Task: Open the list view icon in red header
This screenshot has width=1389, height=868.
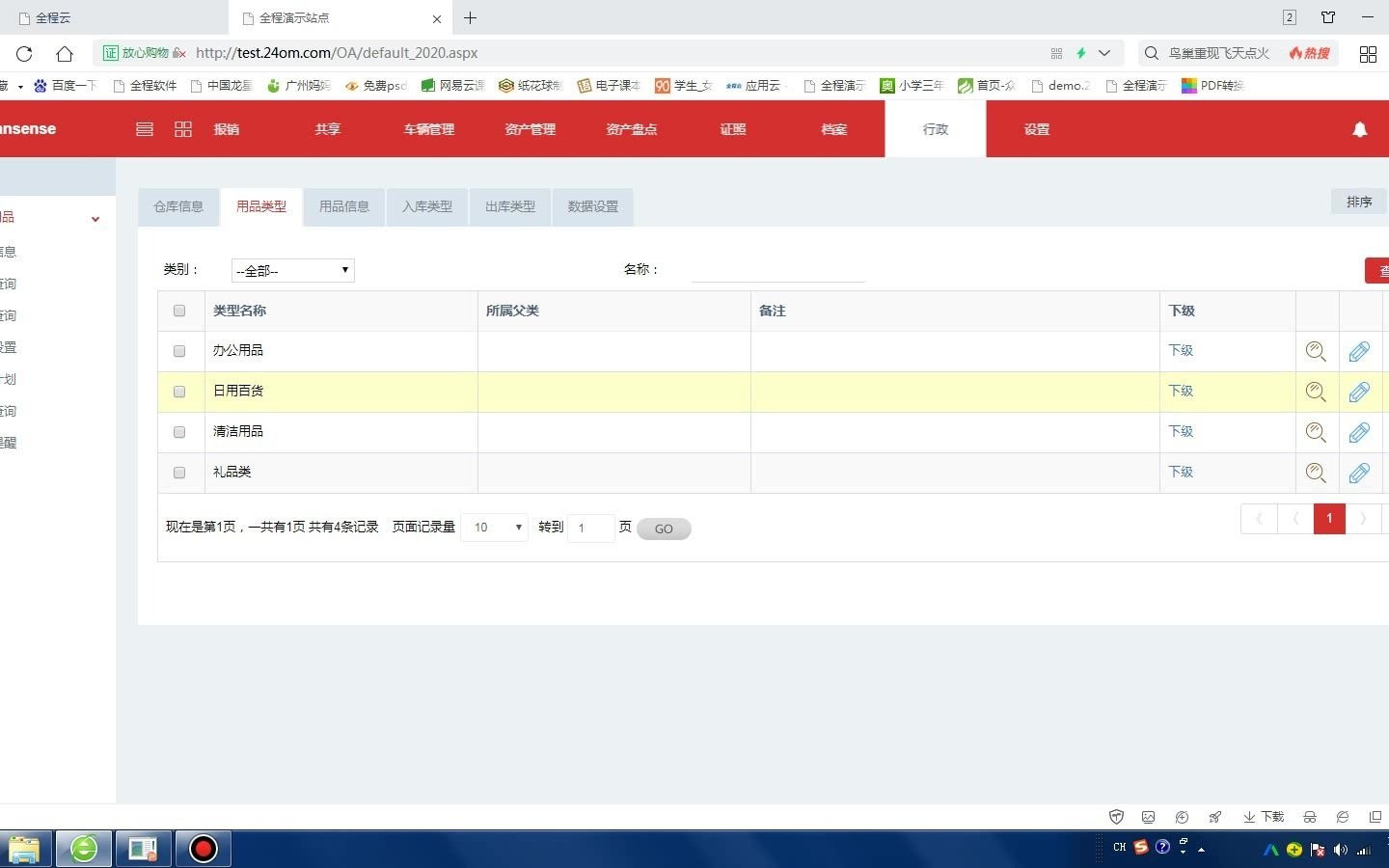Action: [145, 129]
